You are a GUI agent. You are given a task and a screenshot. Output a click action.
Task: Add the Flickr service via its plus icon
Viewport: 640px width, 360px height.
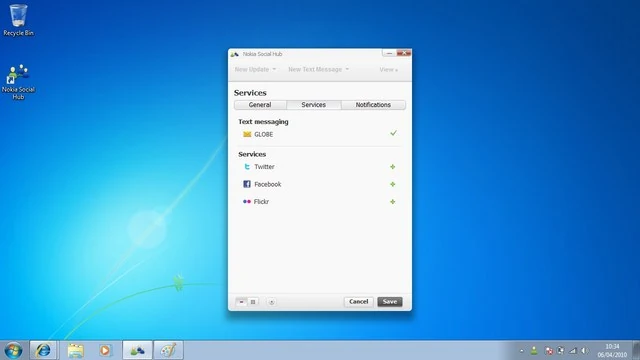393,202
